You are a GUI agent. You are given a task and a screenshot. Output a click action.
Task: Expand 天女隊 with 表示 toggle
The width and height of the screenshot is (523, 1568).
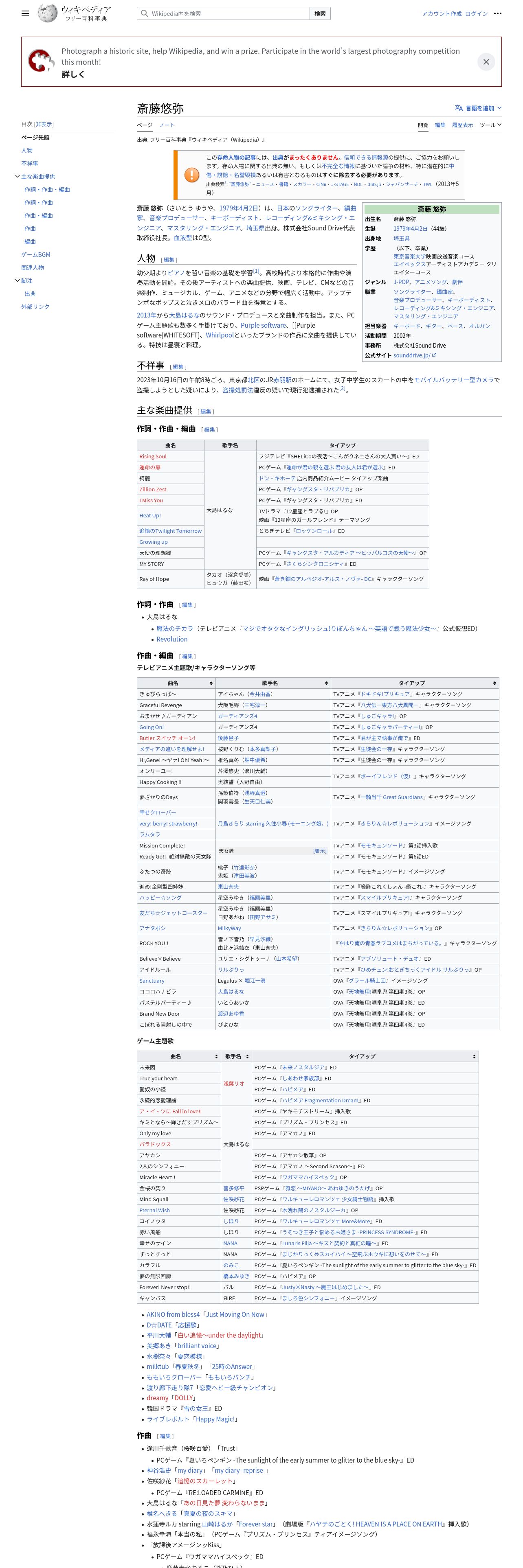pos(320,851)
